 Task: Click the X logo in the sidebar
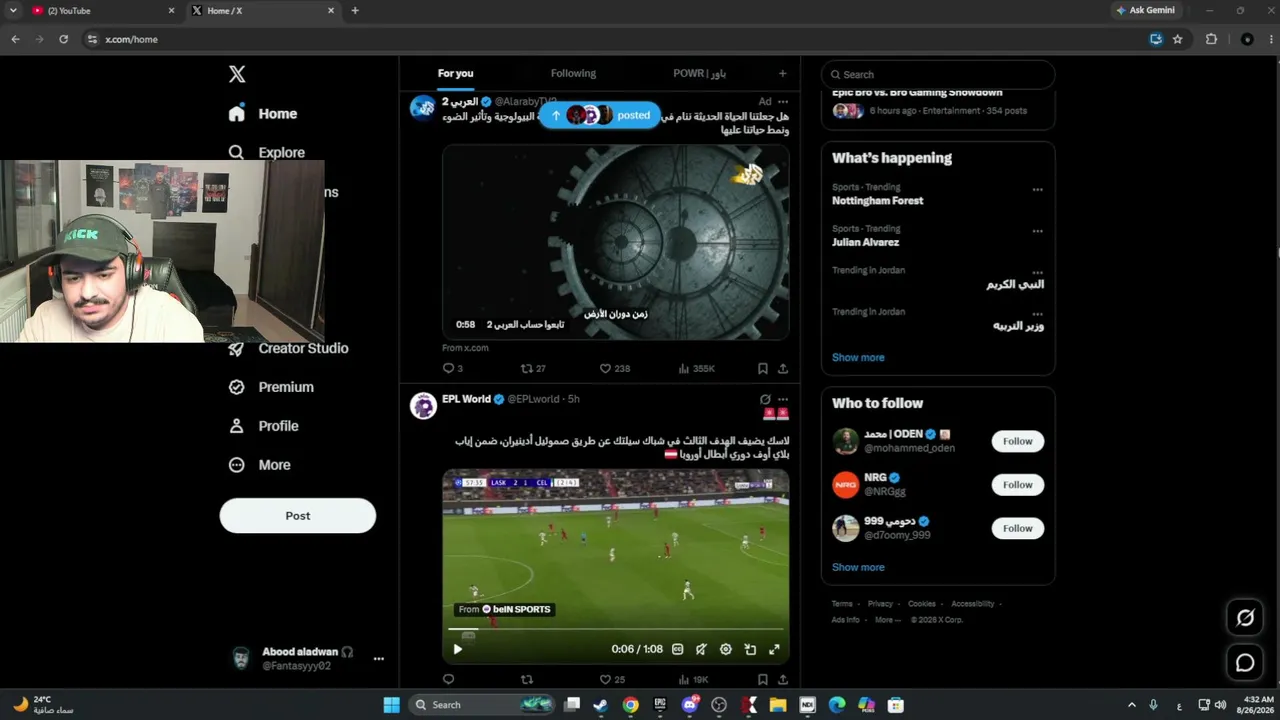pyautogui.click(x=237, y=74)
